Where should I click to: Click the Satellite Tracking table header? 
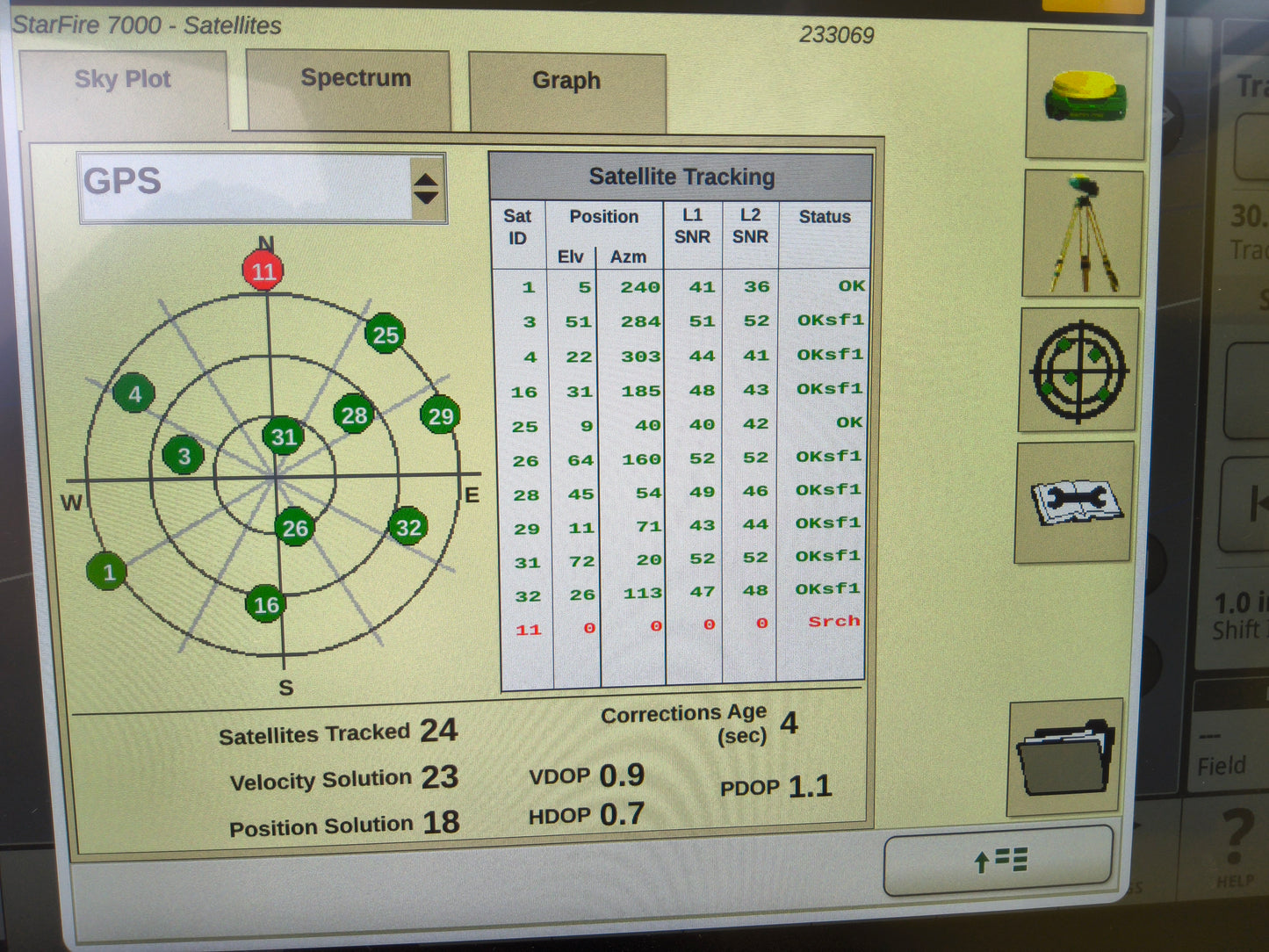click(681, 177)
